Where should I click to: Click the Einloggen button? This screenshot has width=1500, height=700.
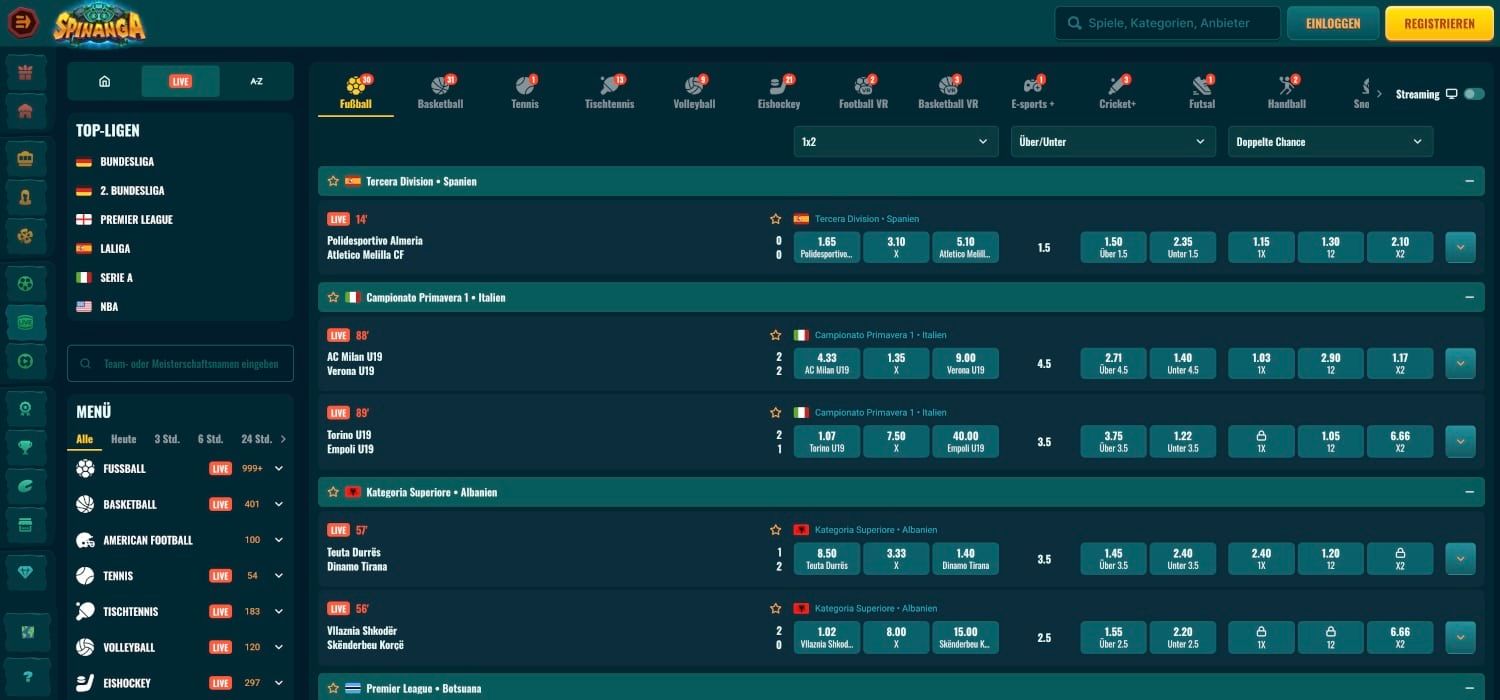coord(1333,24)
